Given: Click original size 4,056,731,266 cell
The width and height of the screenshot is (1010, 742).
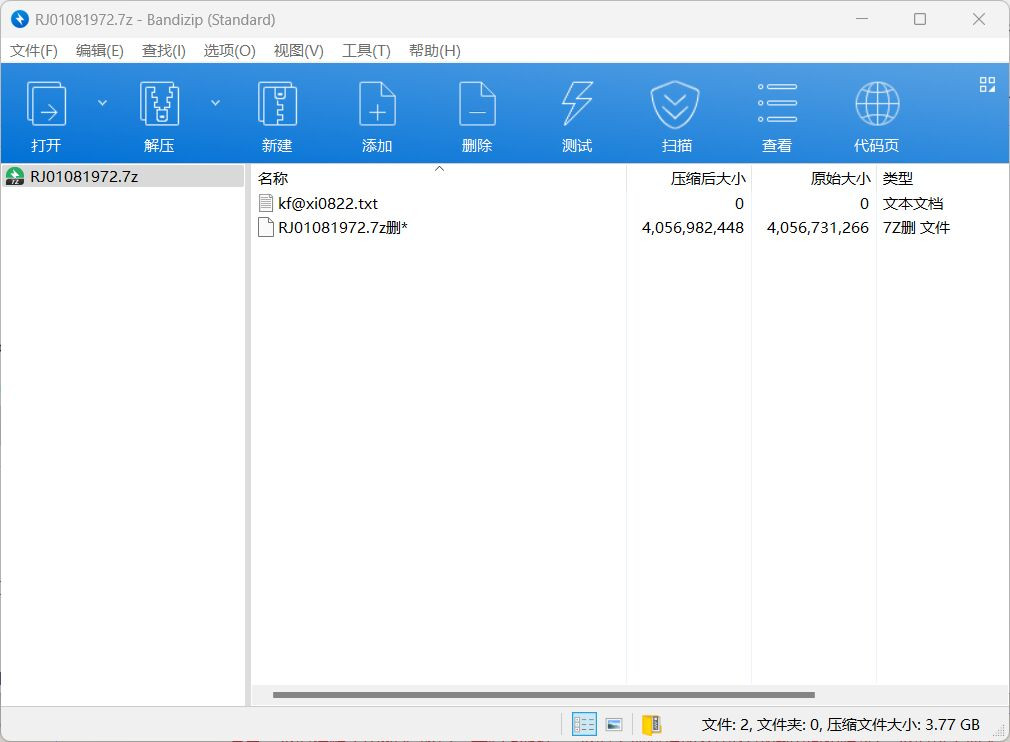Looking at the screenshot, I should pos(817,227).
